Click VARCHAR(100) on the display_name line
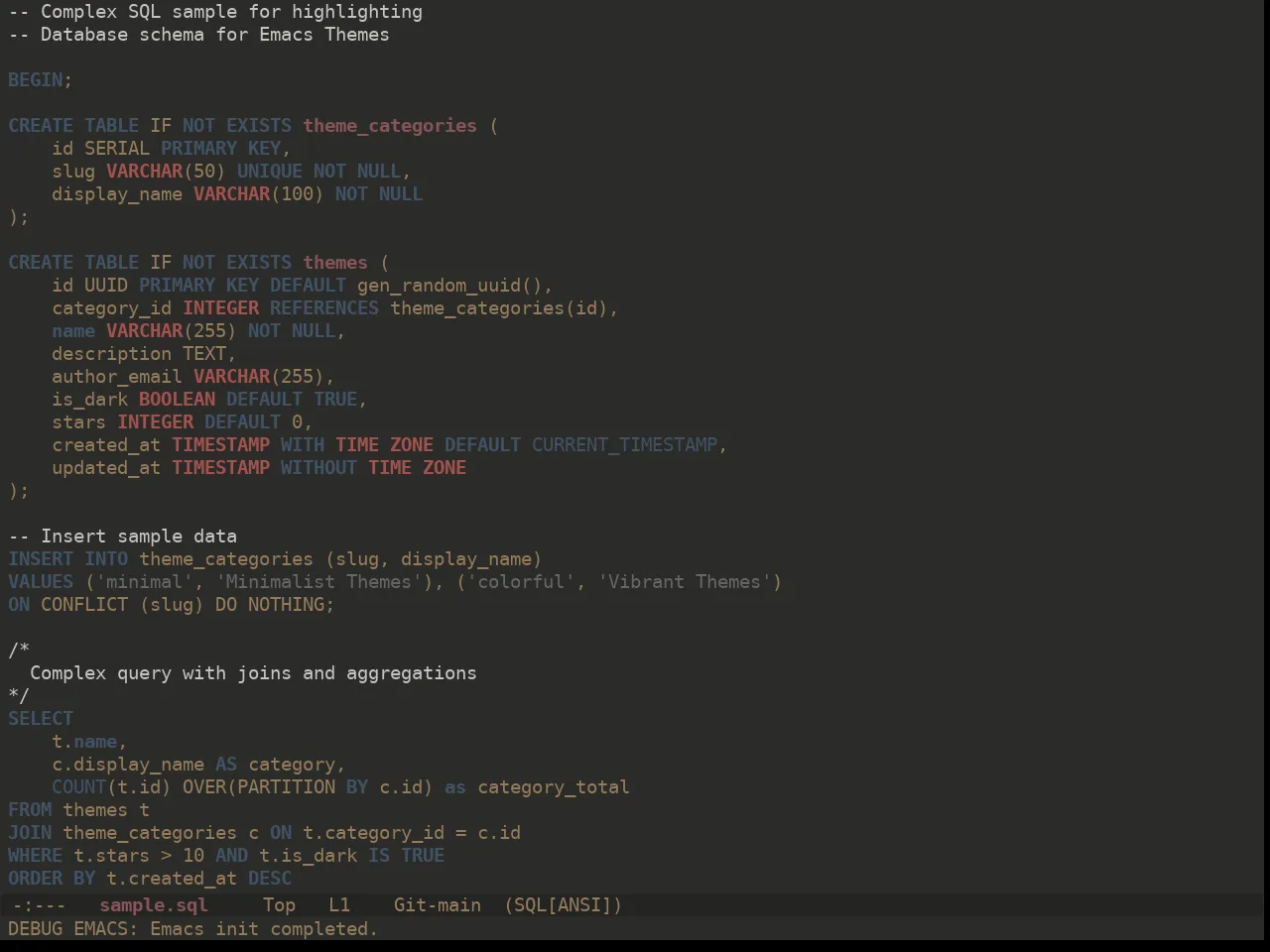The width and height of the screenshot is (1270, 952). point(258,194)
